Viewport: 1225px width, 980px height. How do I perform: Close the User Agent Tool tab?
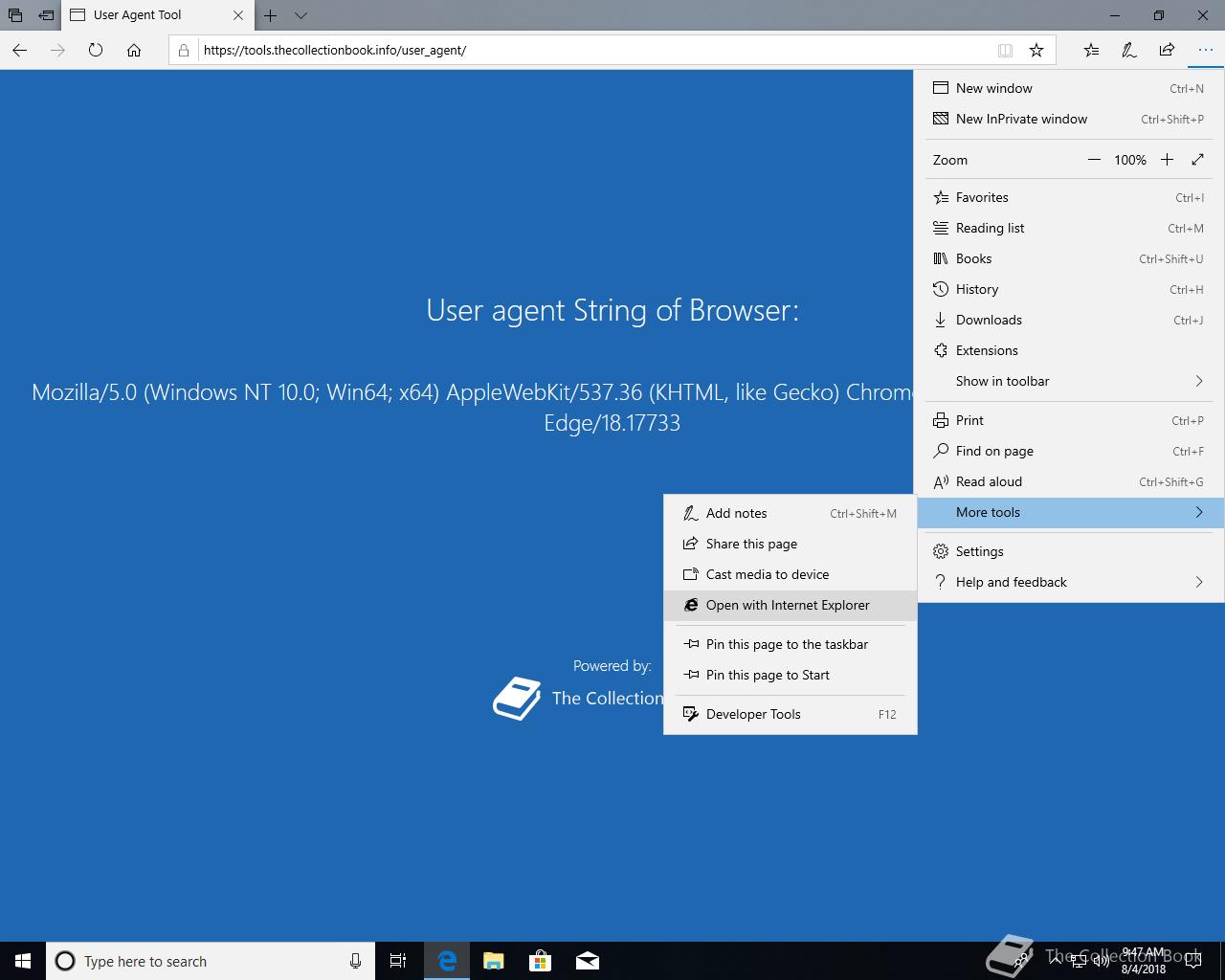tap(238, 15)
